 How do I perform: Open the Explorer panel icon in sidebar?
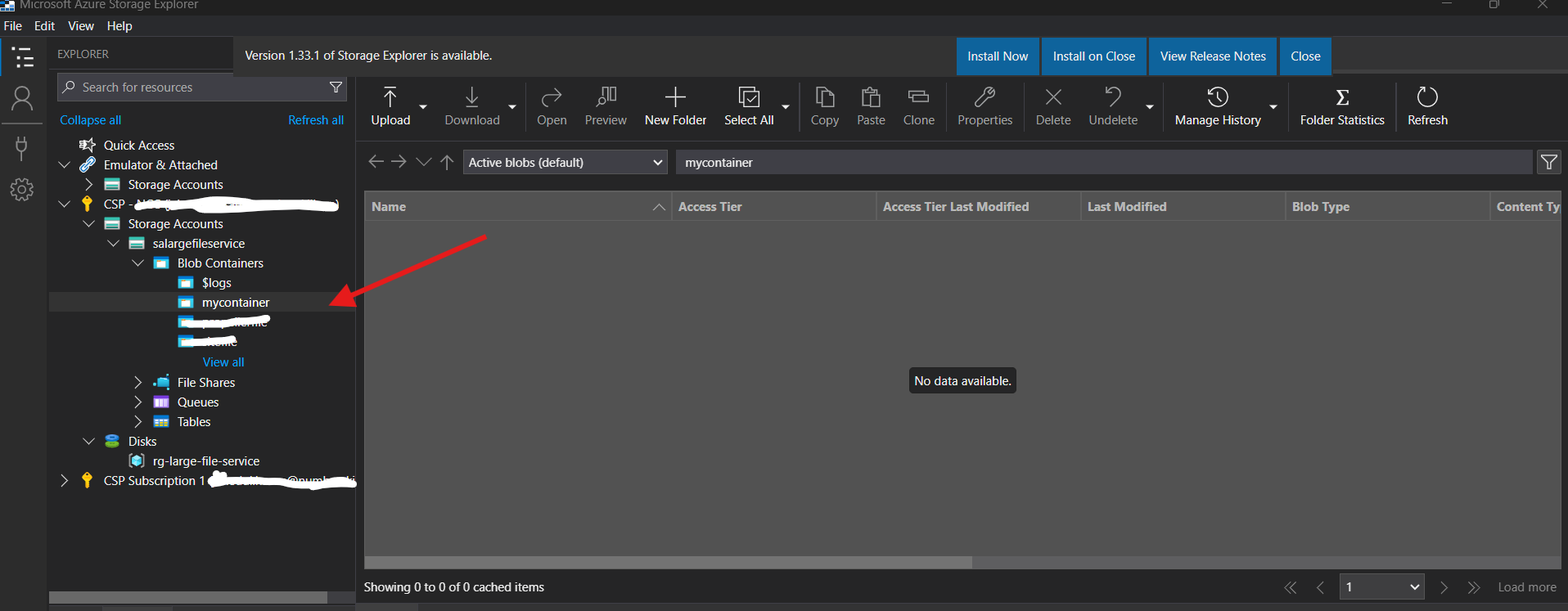23,57
